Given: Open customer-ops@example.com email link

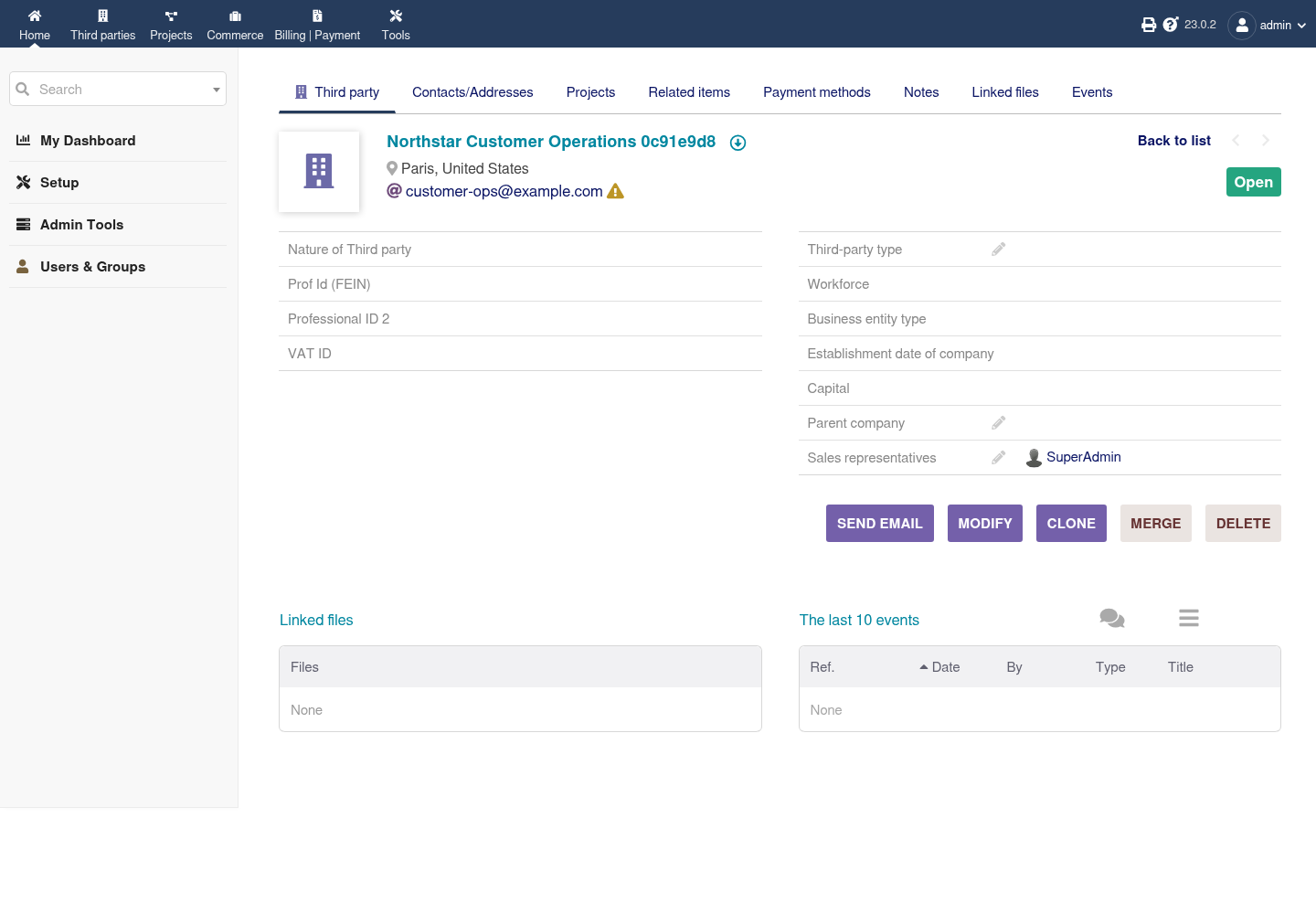Looking at the screenshot, I should [x=504, y=191].
